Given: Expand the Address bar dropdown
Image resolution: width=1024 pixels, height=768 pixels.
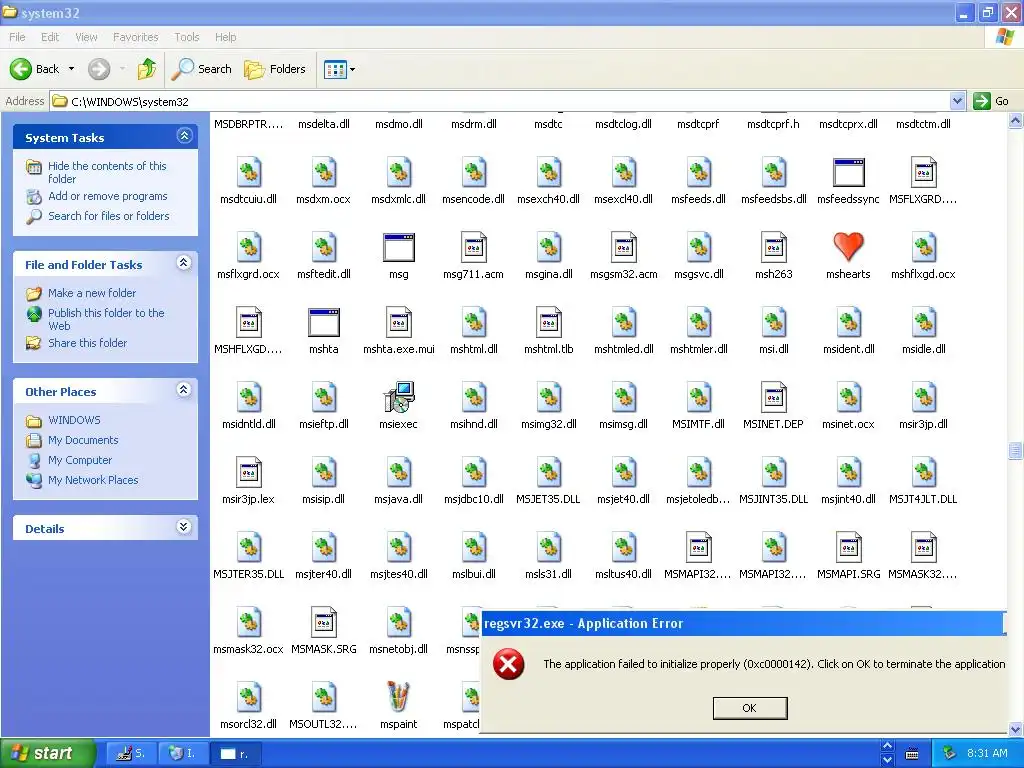Looking at the screenshot, I should [957, 101].
